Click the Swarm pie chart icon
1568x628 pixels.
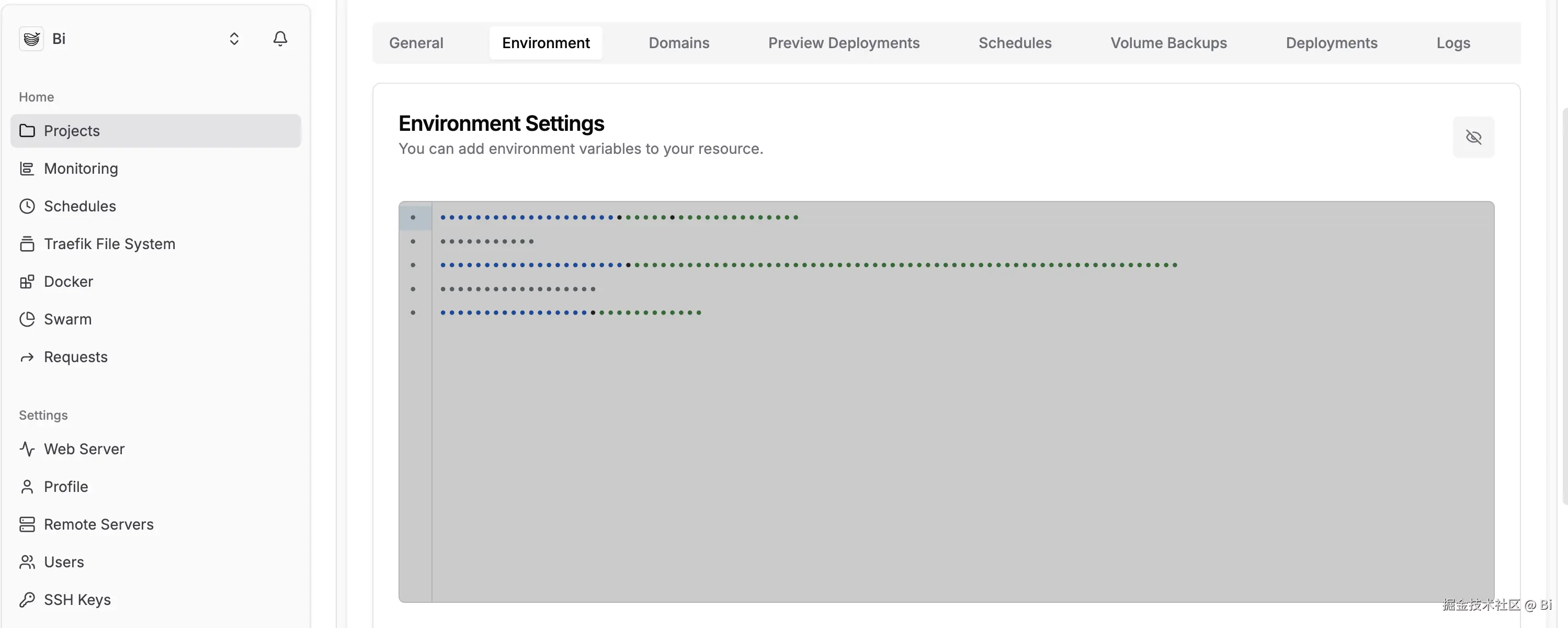pyautogui.click(x=27, y=320)
